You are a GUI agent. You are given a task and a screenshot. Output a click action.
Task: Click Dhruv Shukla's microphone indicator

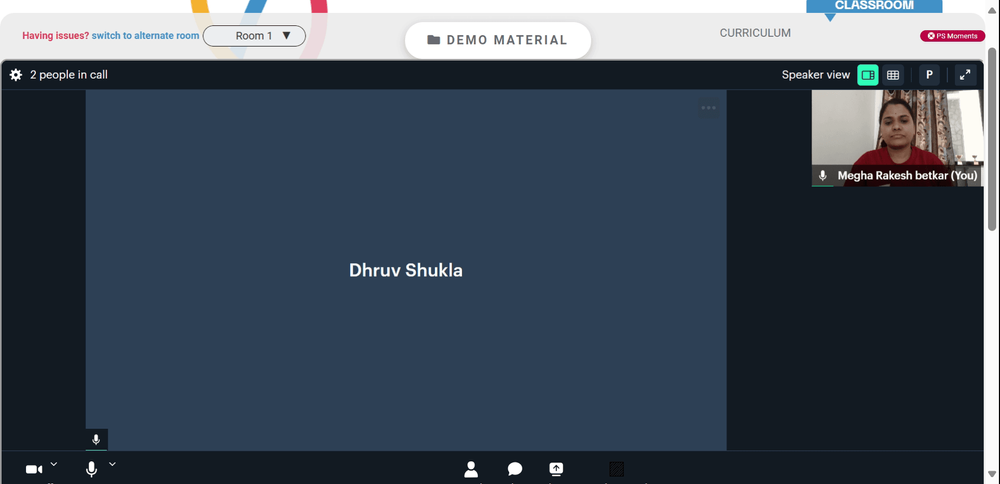click(96, 439)
